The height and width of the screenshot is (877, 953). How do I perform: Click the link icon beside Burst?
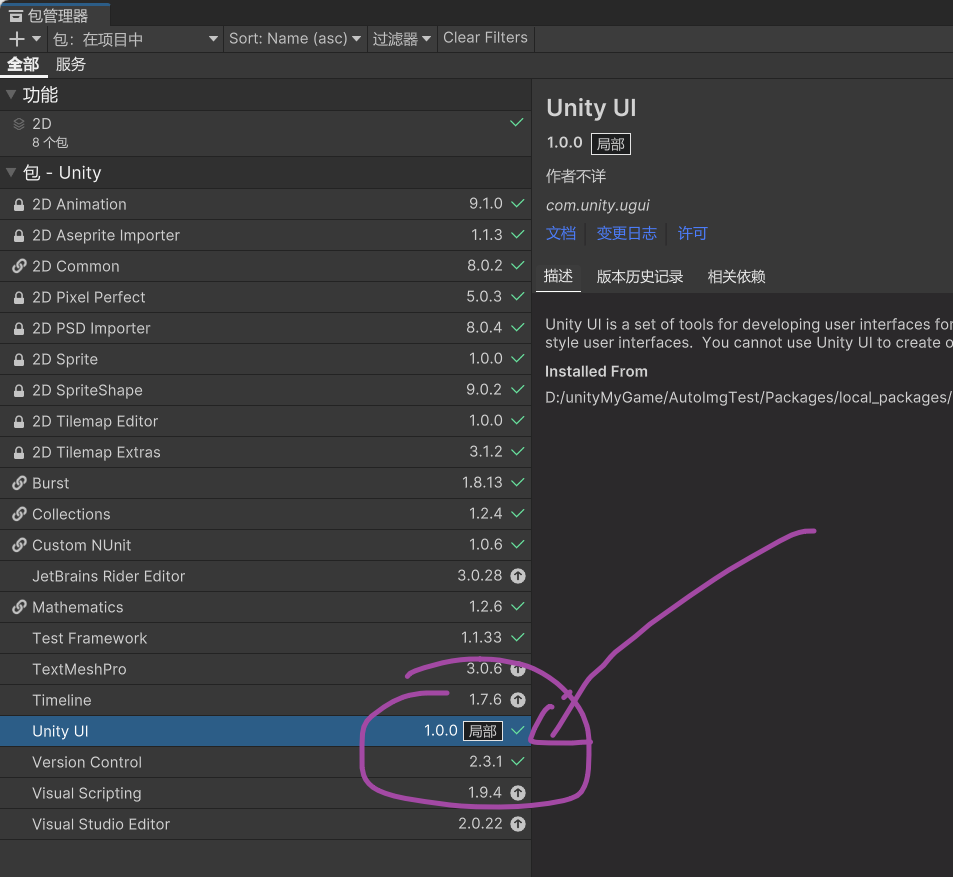coord(19,483)
